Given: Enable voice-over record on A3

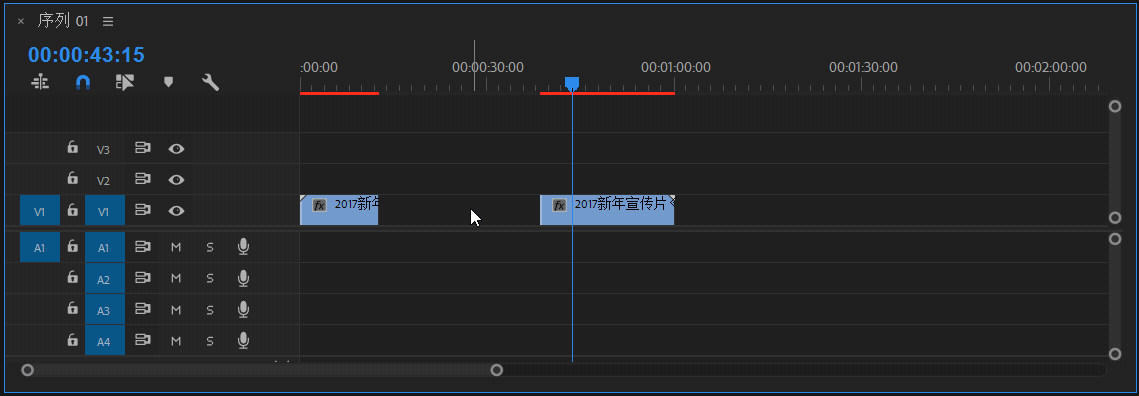Looking at the screenshot, I should pyautogui.click(x=243, y=310).
